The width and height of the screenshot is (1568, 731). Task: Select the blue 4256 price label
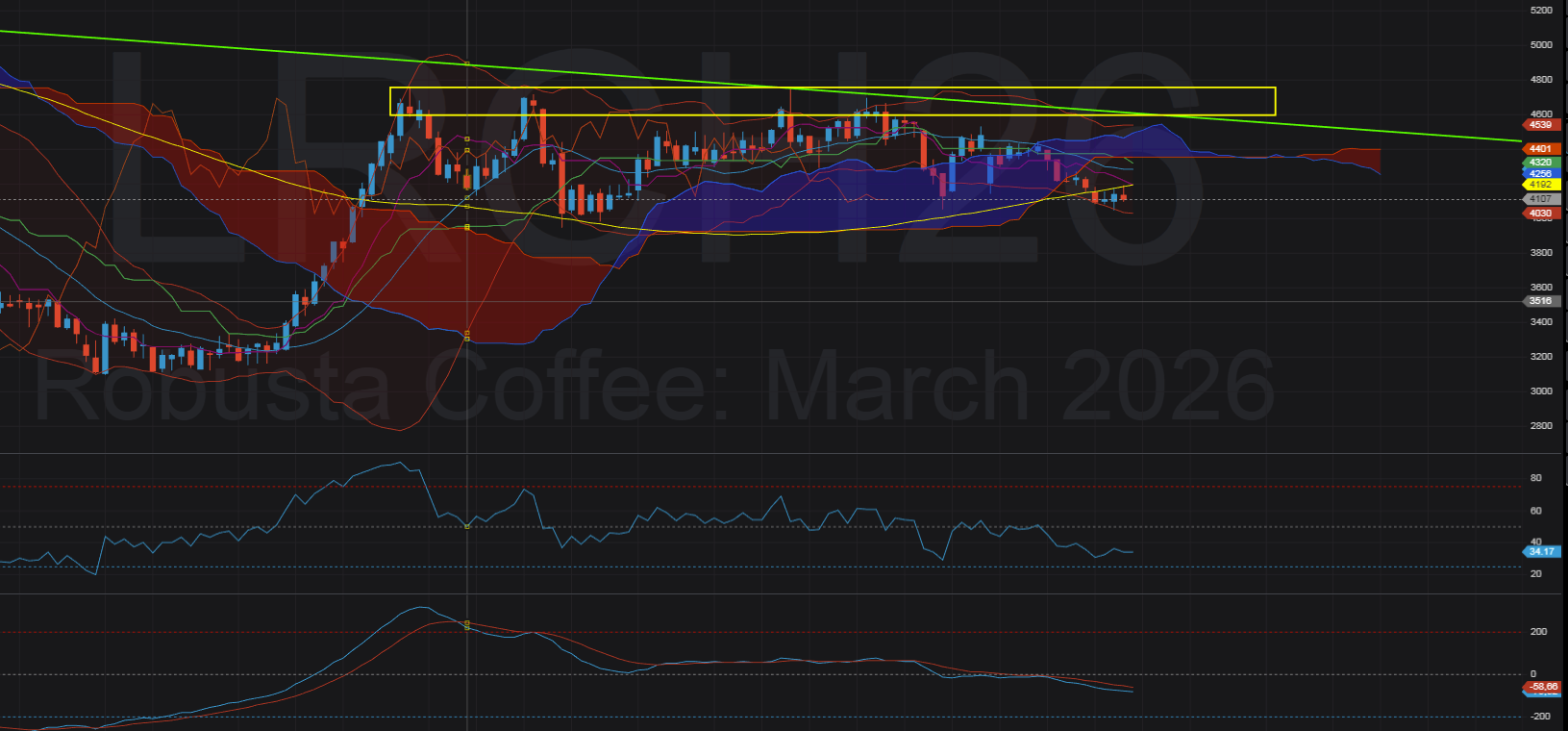click(1540, 174)
